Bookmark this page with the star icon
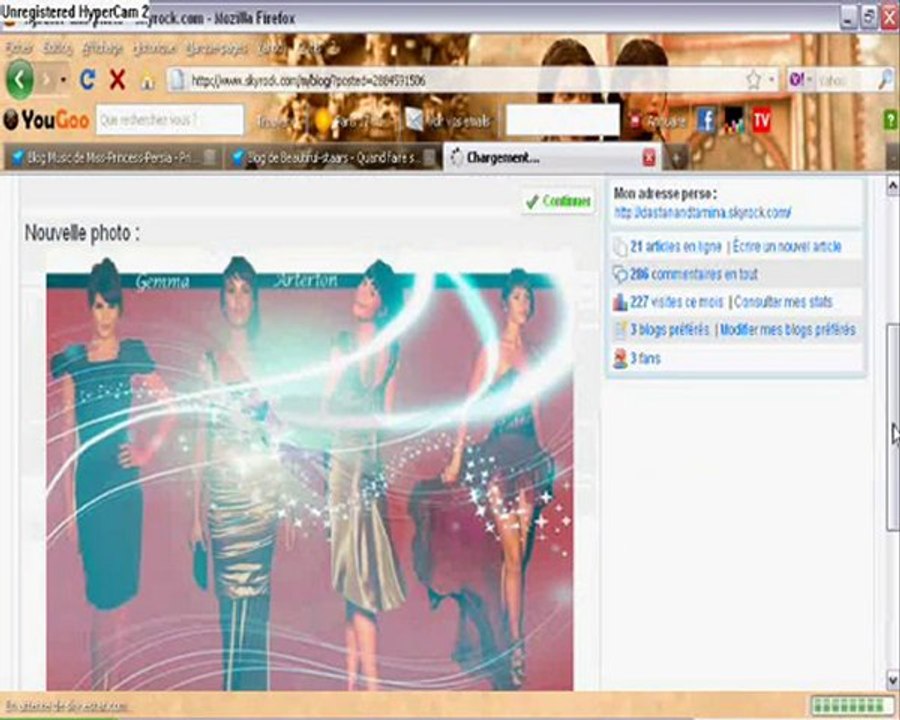The height and width of the screenshot is (720, 900). point(754,80)
